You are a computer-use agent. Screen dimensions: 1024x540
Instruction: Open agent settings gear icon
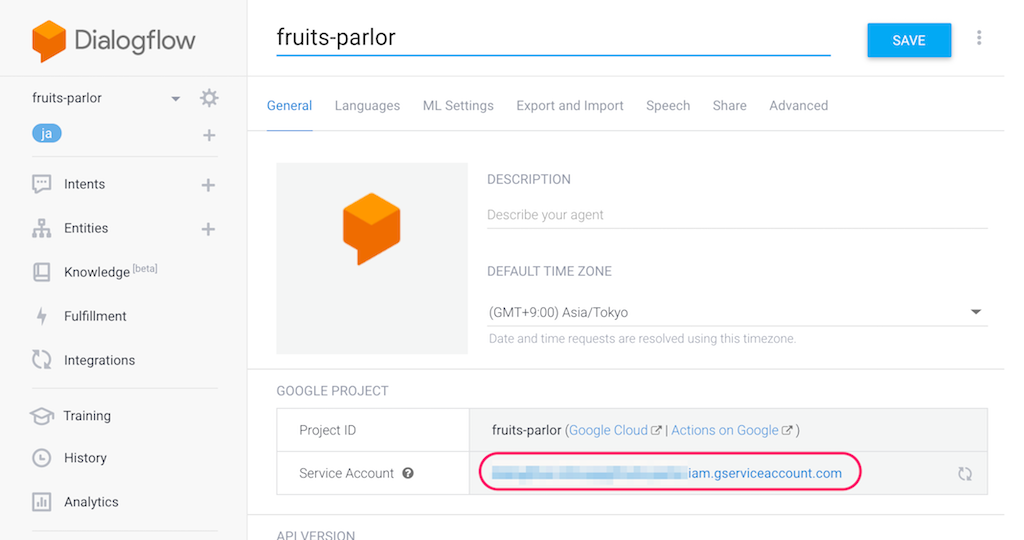tap(209, 98)
